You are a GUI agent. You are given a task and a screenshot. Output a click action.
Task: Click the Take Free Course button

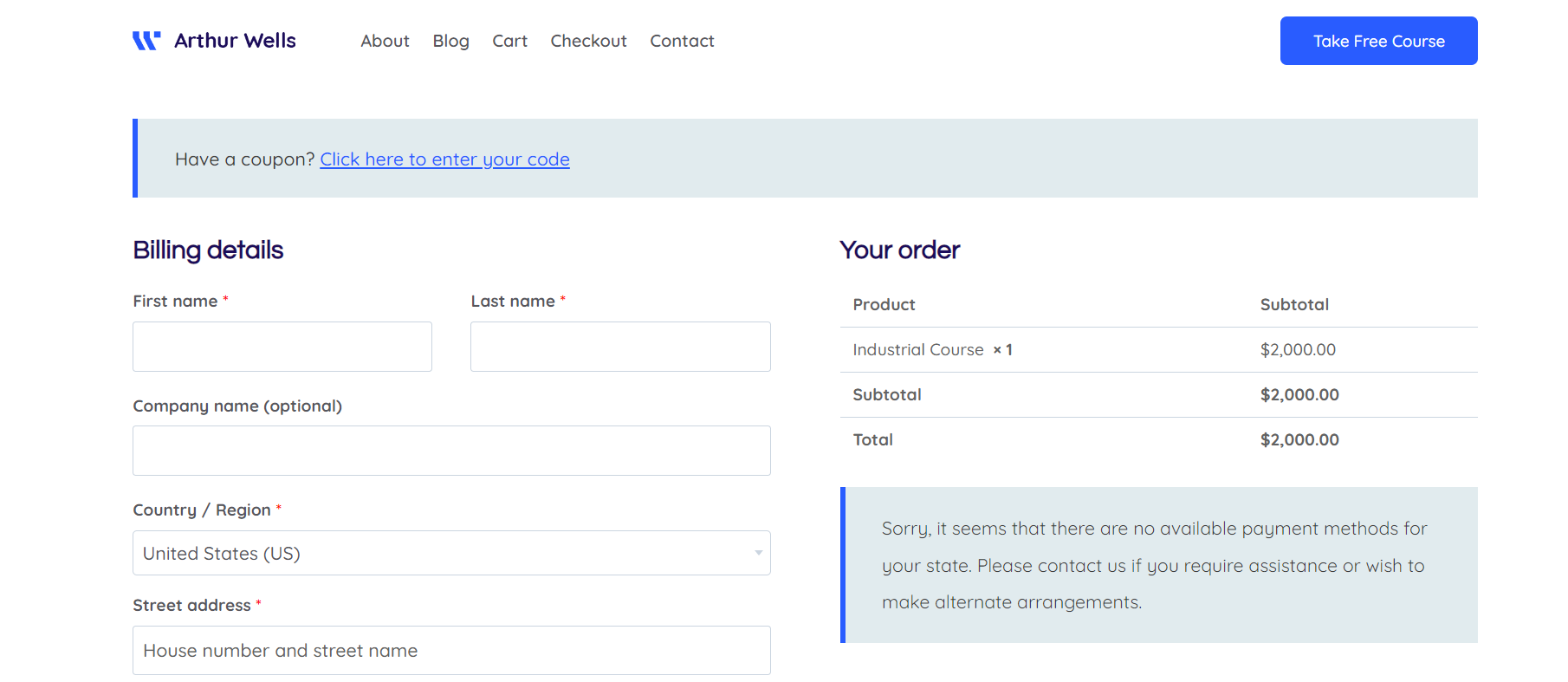coord(1378,41)
